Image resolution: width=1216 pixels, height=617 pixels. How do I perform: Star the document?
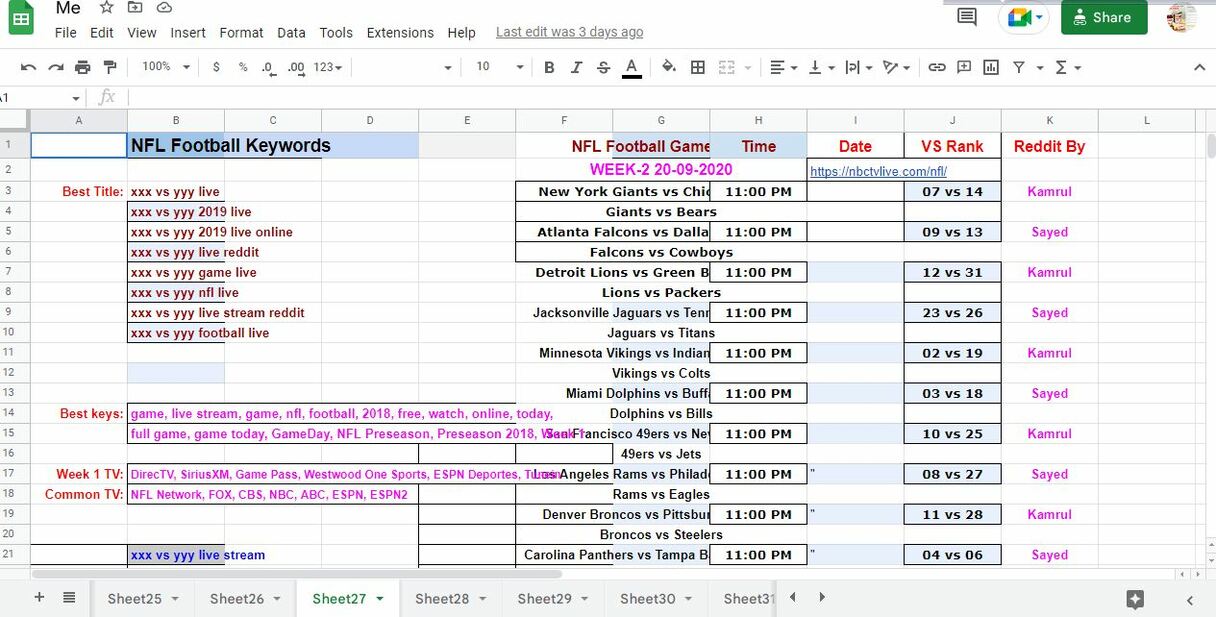point(106,7)
